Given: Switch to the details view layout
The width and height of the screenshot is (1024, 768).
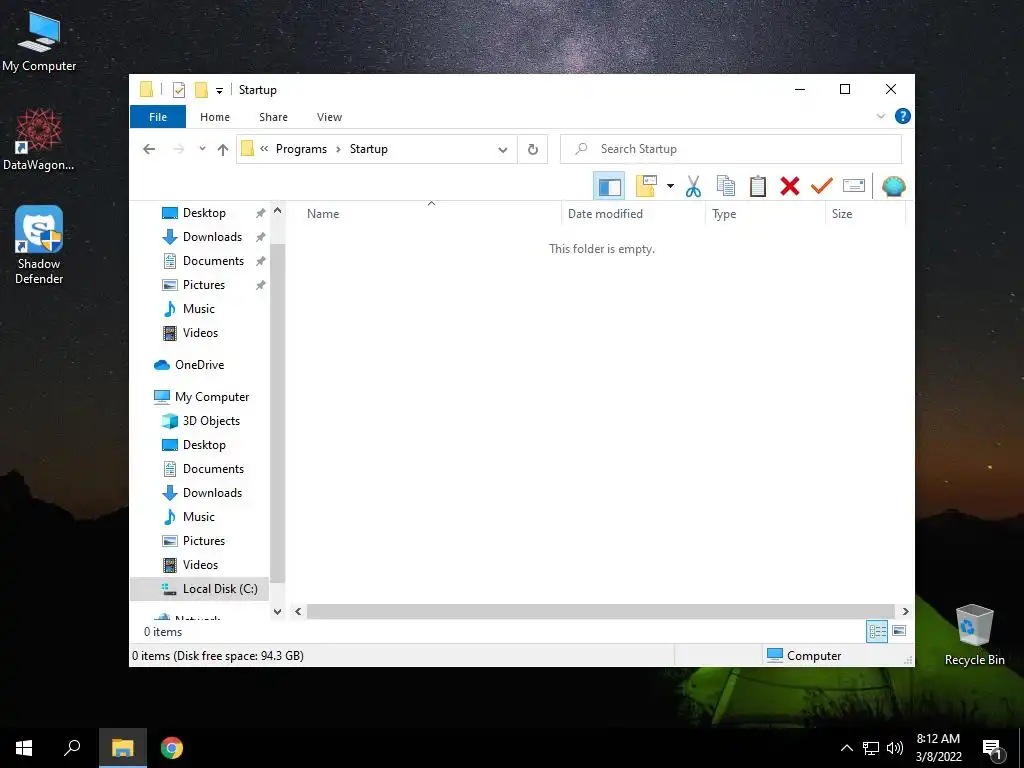Looking at the screenshot, I should (876, 632).
